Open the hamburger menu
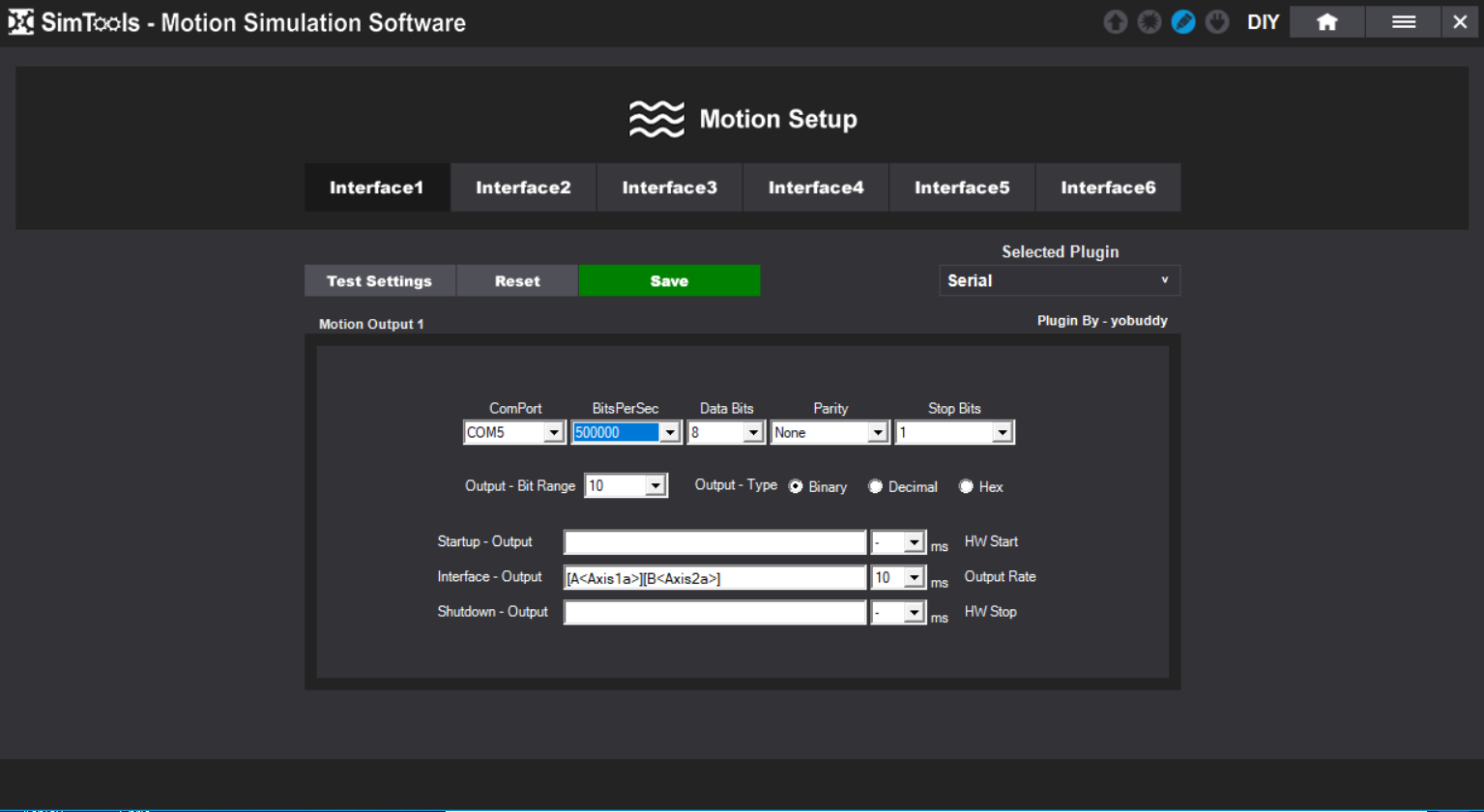The image size is (1484, 812). [1403, 22]
